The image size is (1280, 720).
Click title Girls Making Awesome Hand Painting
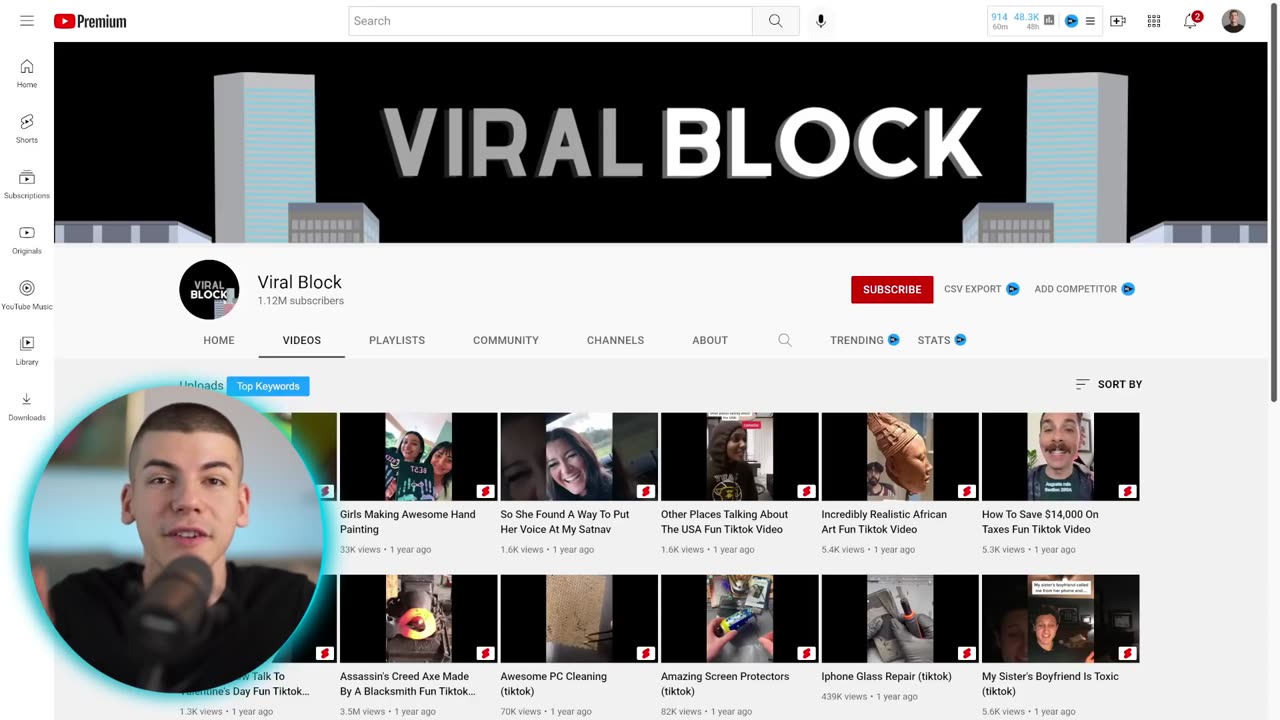(408, 522)
